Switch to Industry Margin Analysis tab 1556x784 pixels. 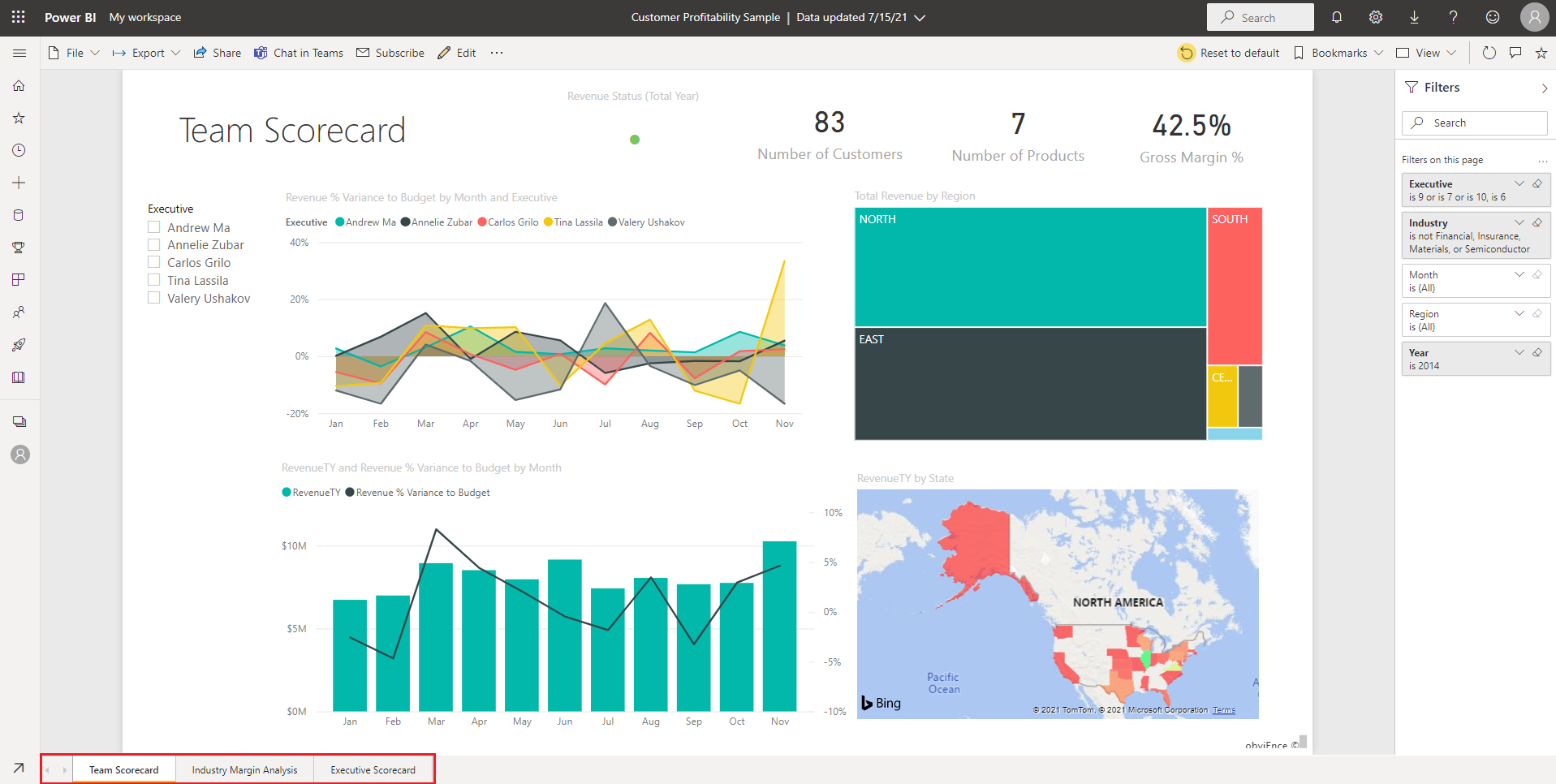click(x=244, y=769)
